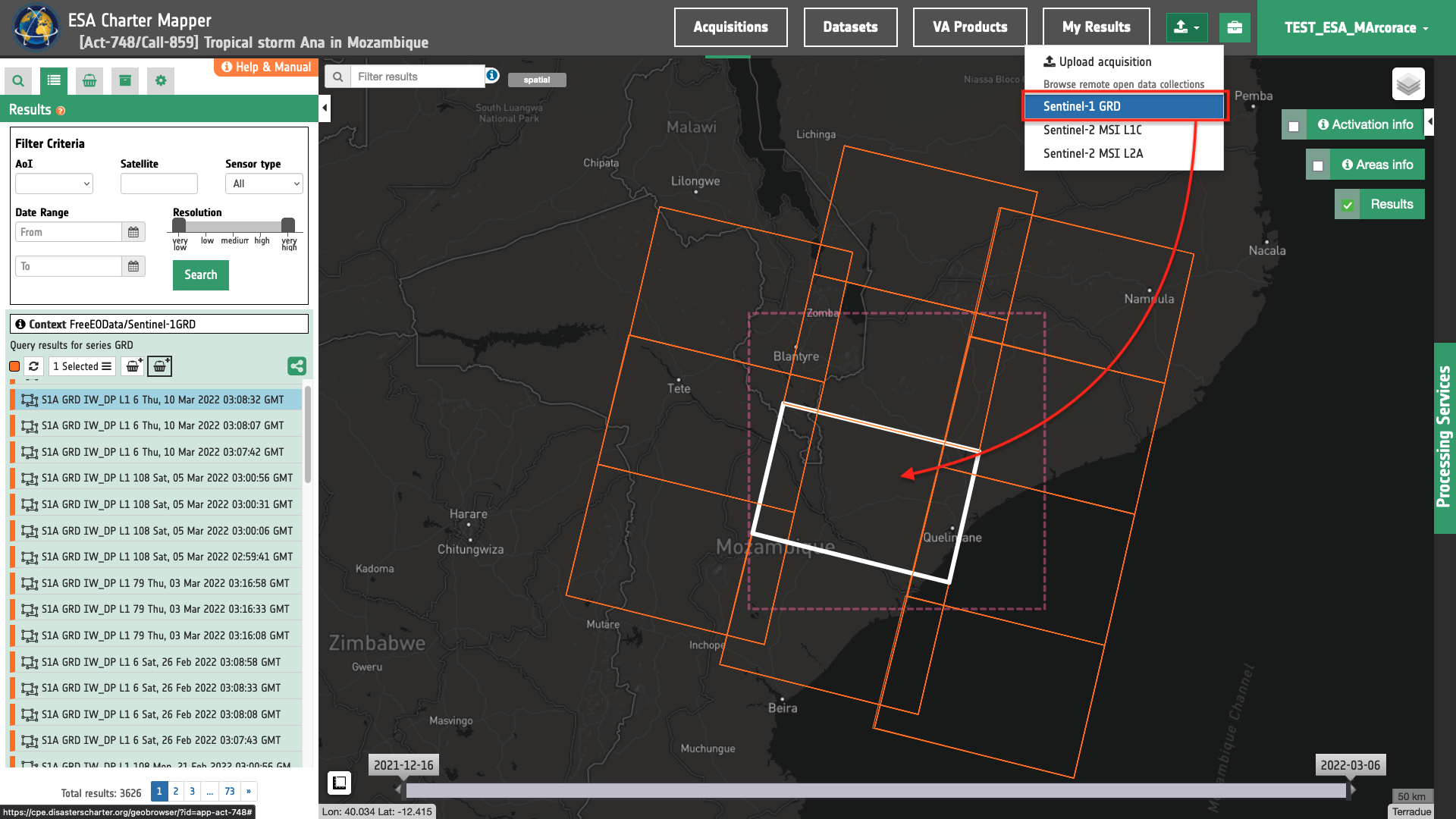Click the filter results magnifier icon
This screenshot has width=1456, height=819.
337,77
